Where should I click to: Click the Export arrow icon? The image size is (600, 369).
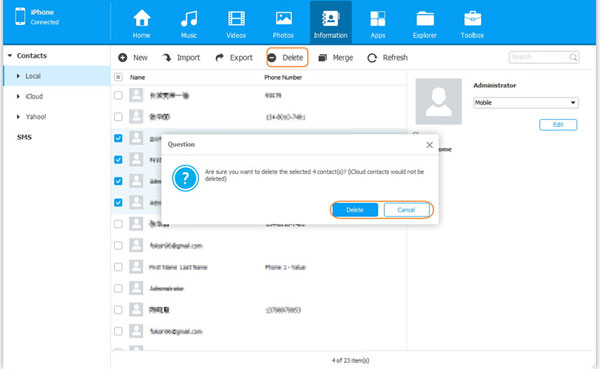click(220, 57)
